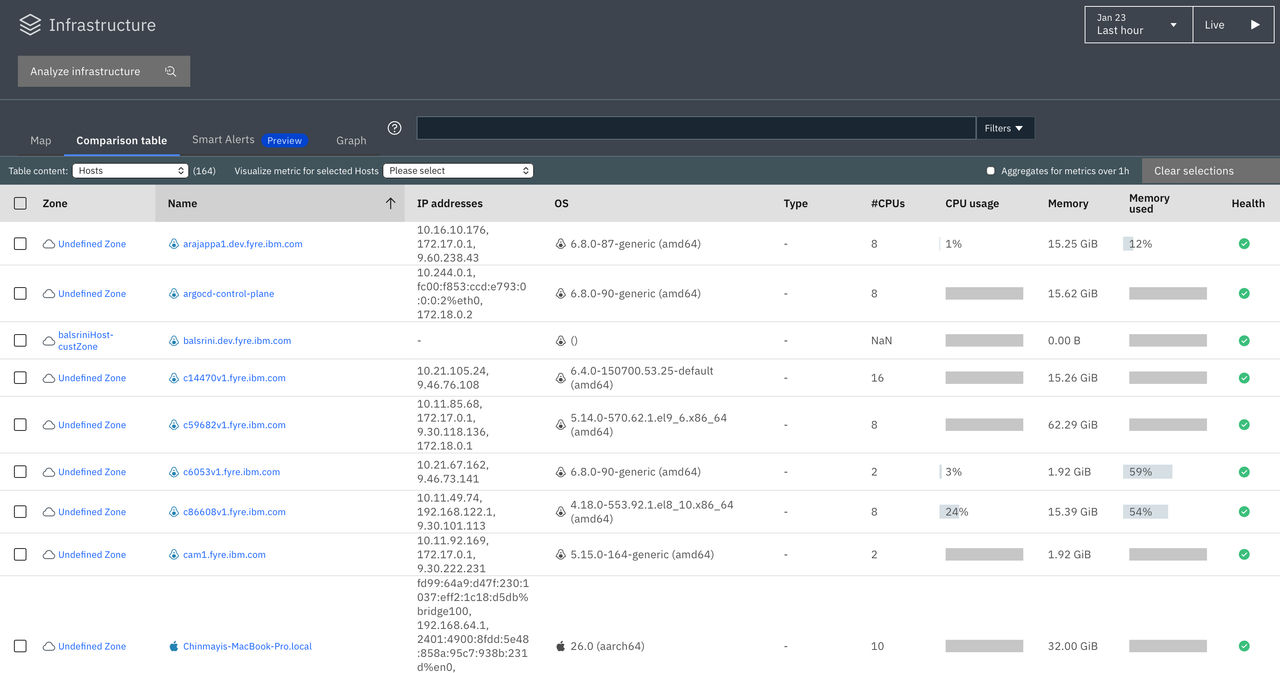Click the green health check for argocd-control-plane row

point(1244,294)
